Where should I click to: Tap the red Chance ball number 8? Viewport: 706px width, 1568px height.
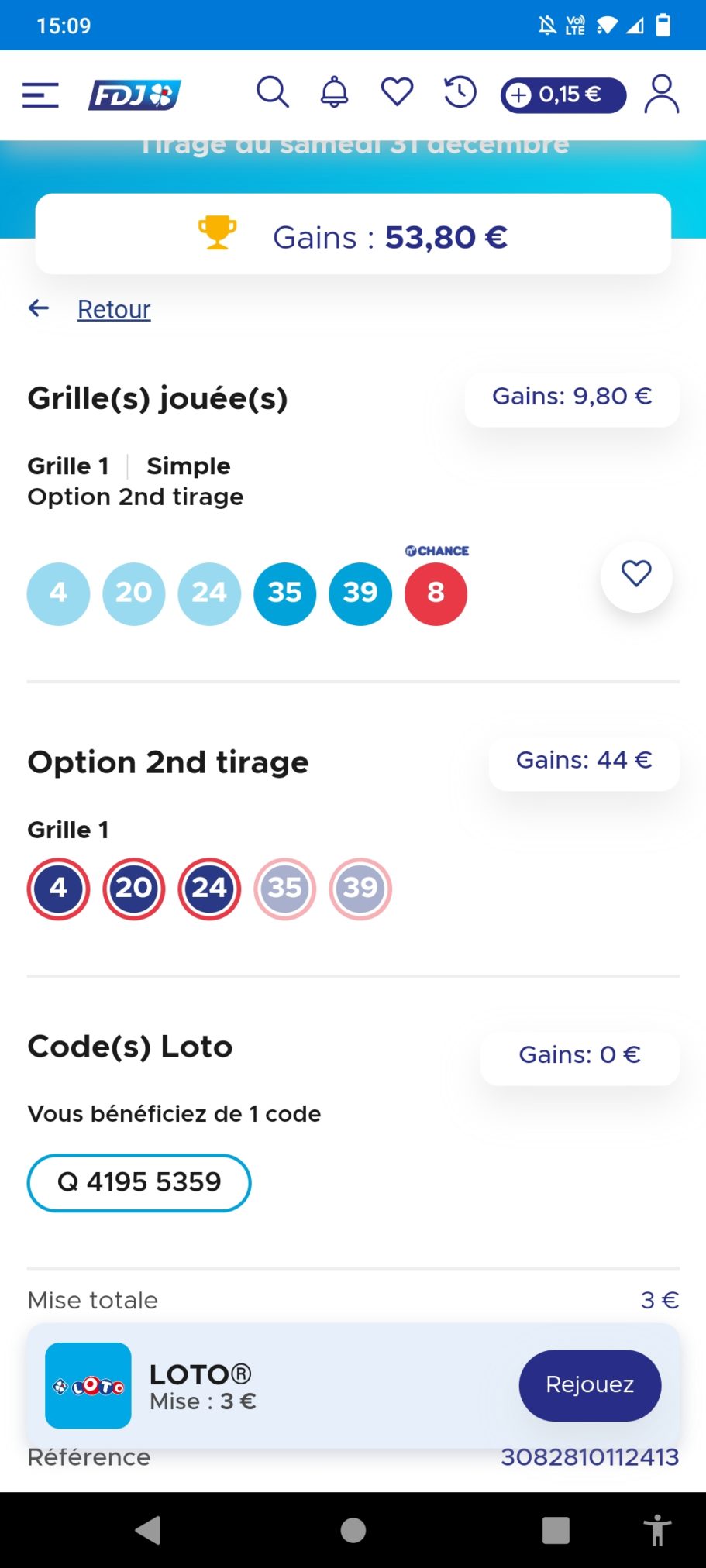436,593
